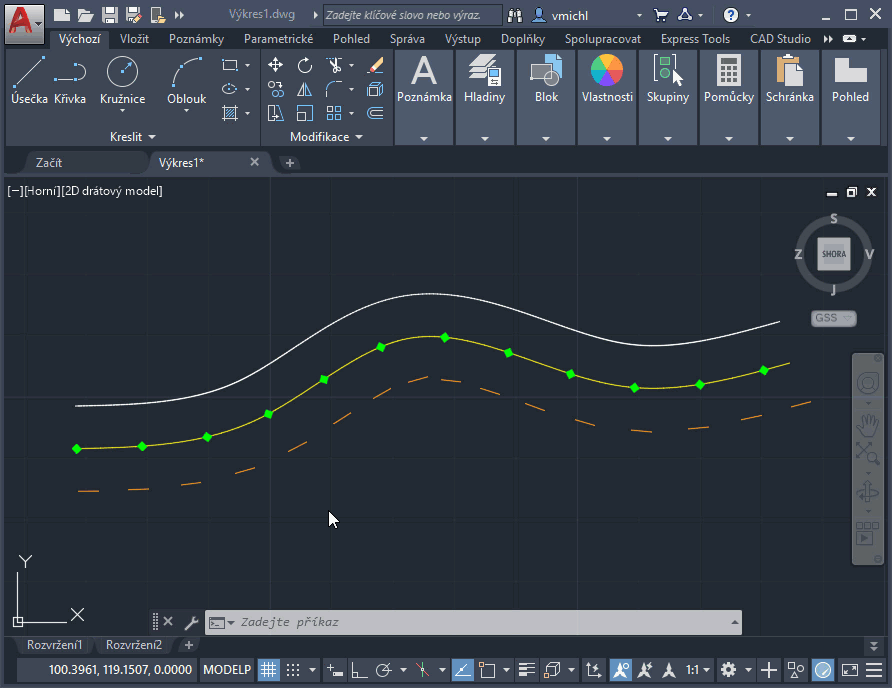Expand the Modifikace panel dropdown
892x688 pixels.
click(x=326, y=136)
